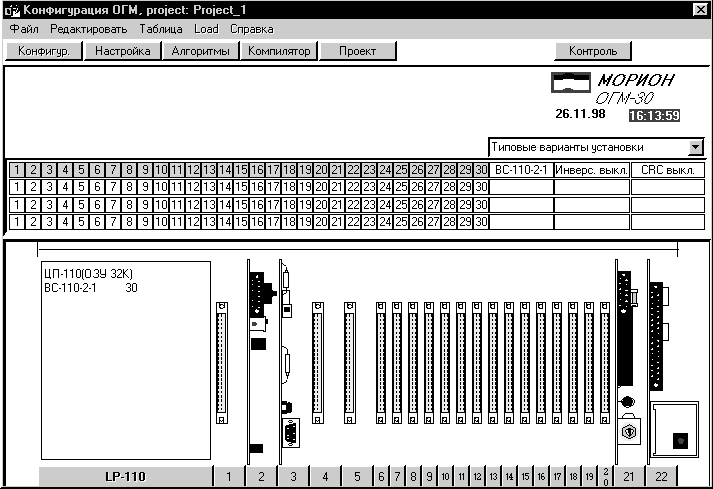Click the date 26.11.98

click(x=580, y=114)
